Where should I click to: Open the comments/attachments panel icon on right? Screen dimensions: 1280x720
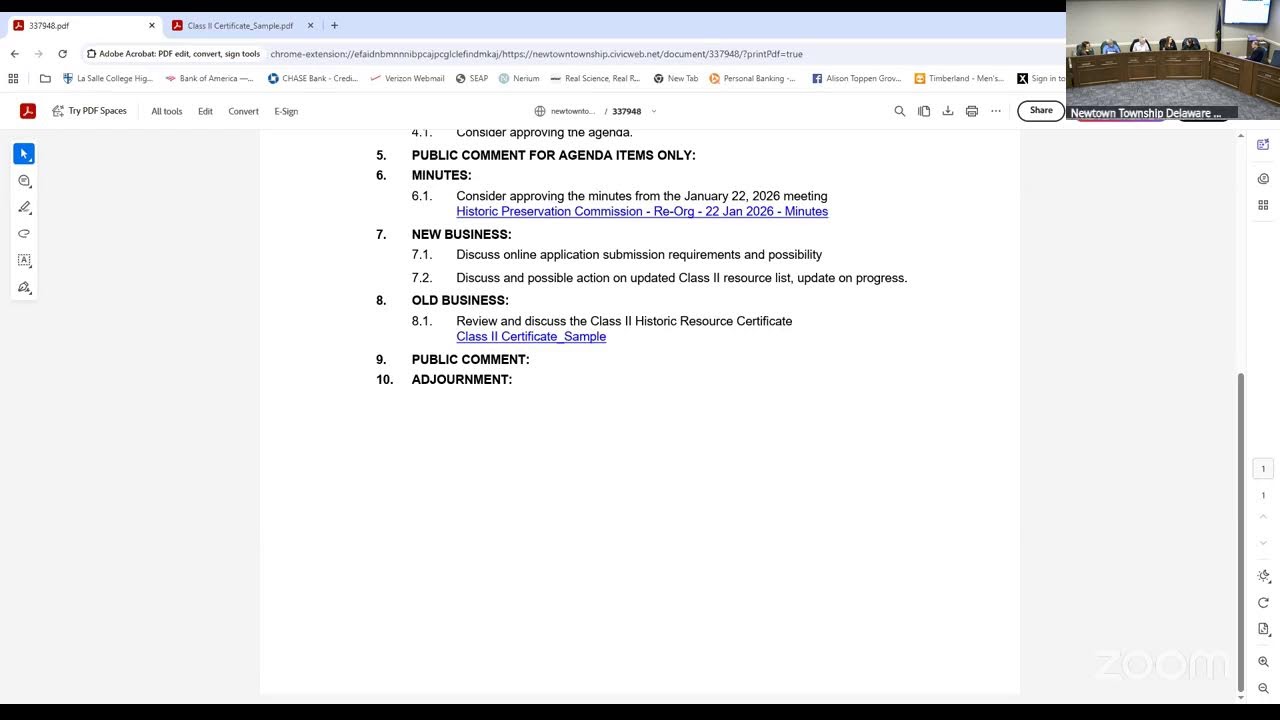pyautogui.click(x=1263, y=179)
